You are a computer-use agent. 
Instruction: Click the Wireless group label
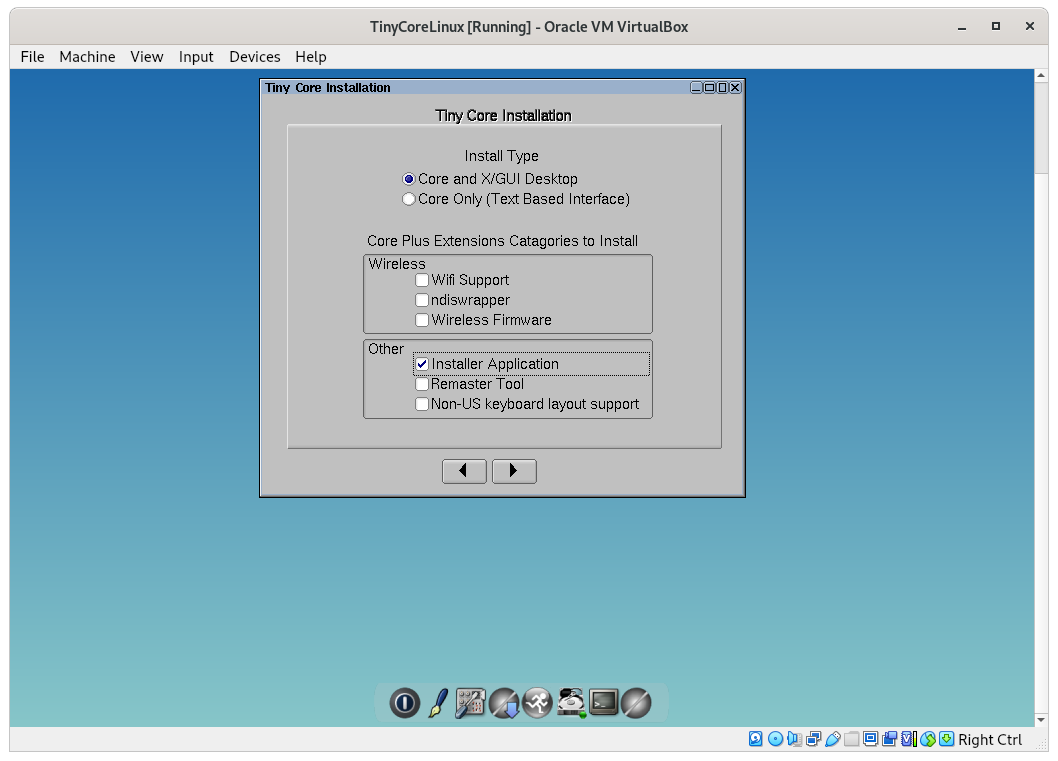pyautogui.click(x=397, y=264)
